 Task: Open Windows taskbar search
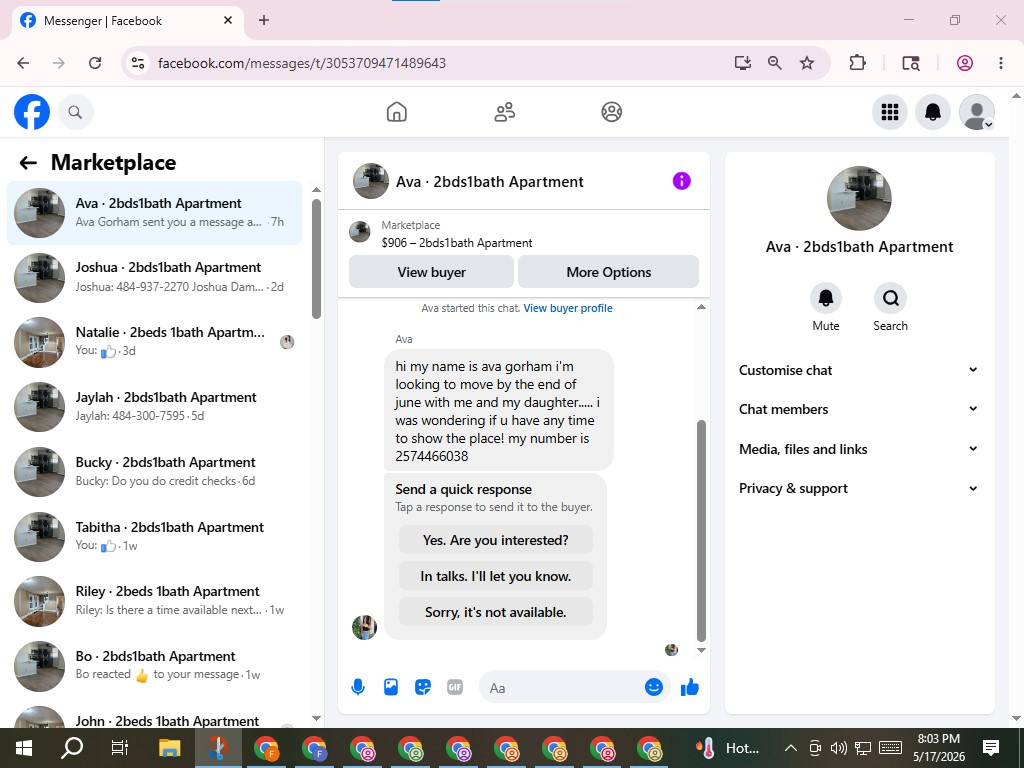[72, 748]
